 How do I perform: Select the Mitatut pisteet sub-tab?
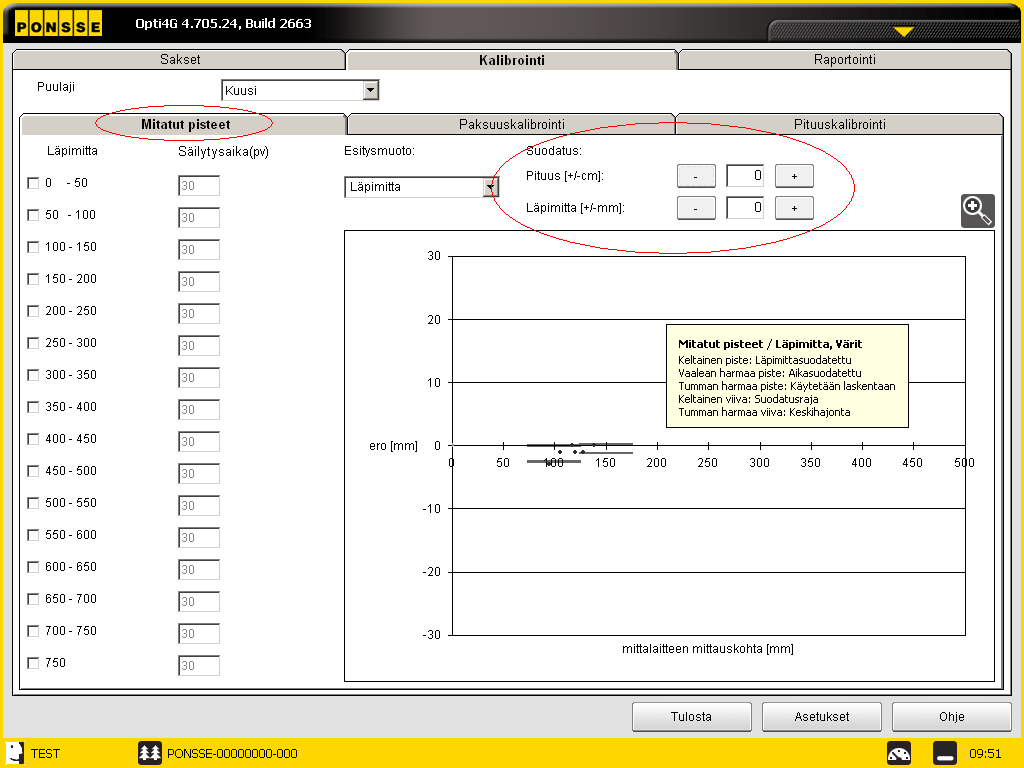coord(184,124)
